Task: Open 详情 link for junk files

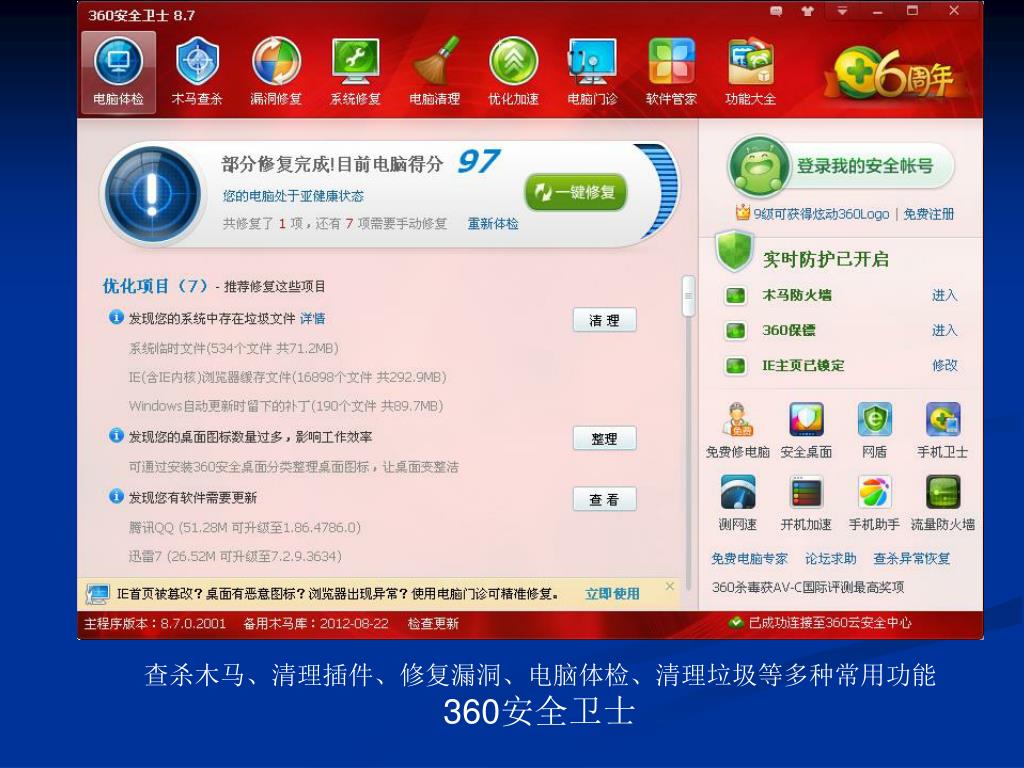Action: pyautogui.click(x=313, y=319)
